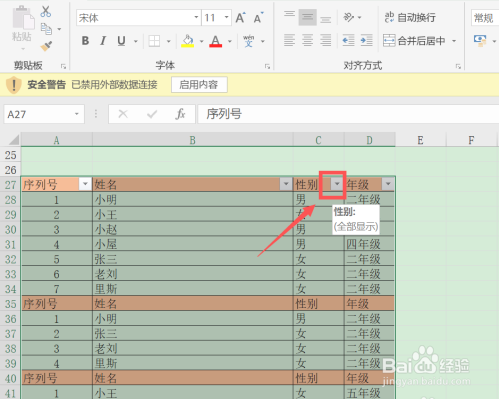Select column B header

point(193,140)
